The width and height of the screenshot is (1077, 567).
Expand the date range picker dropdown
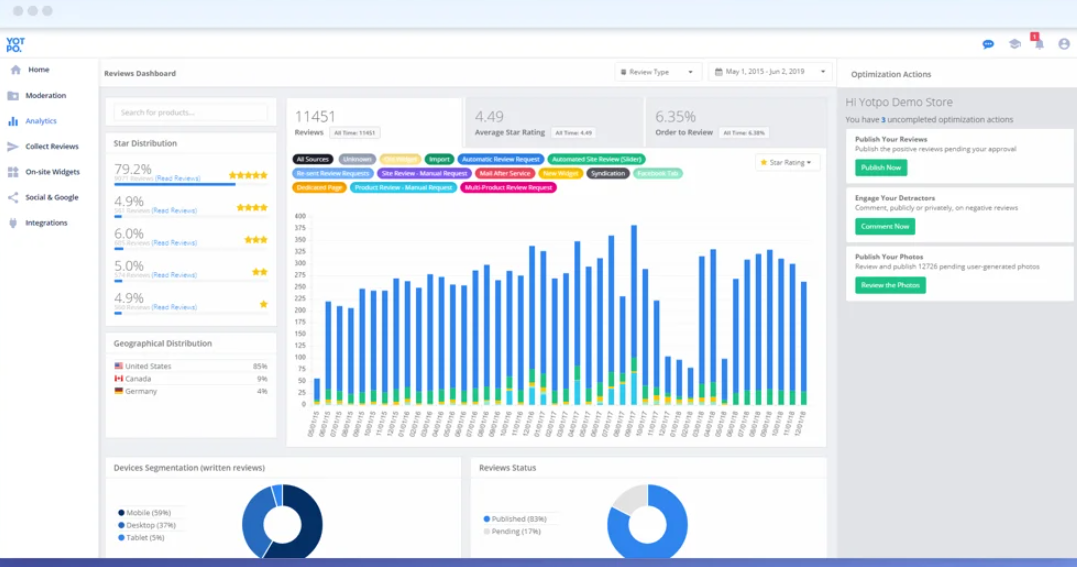point(769,71)
